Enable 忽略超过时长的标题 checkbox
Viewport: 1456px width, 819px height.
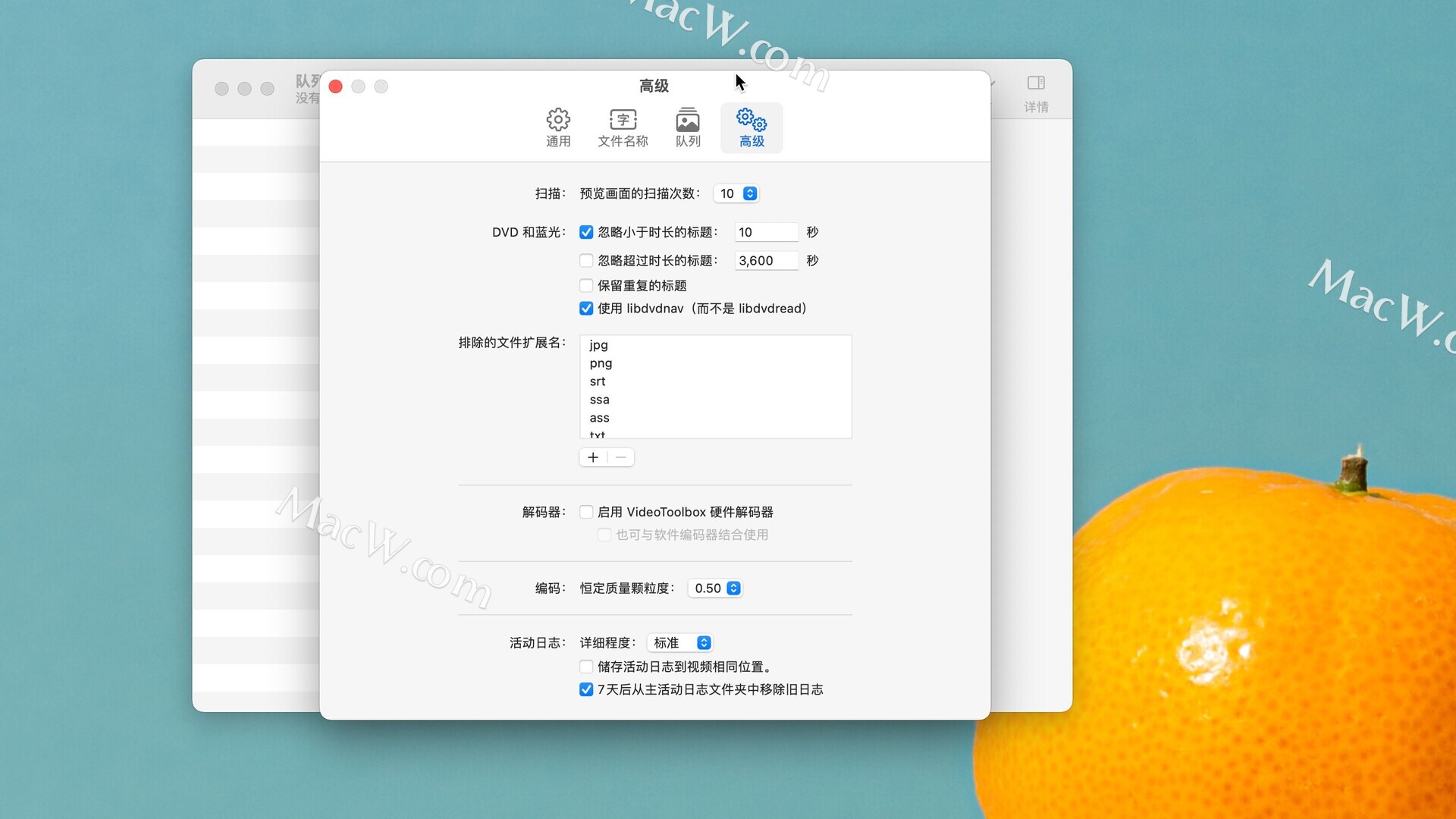tap(586, 260)
